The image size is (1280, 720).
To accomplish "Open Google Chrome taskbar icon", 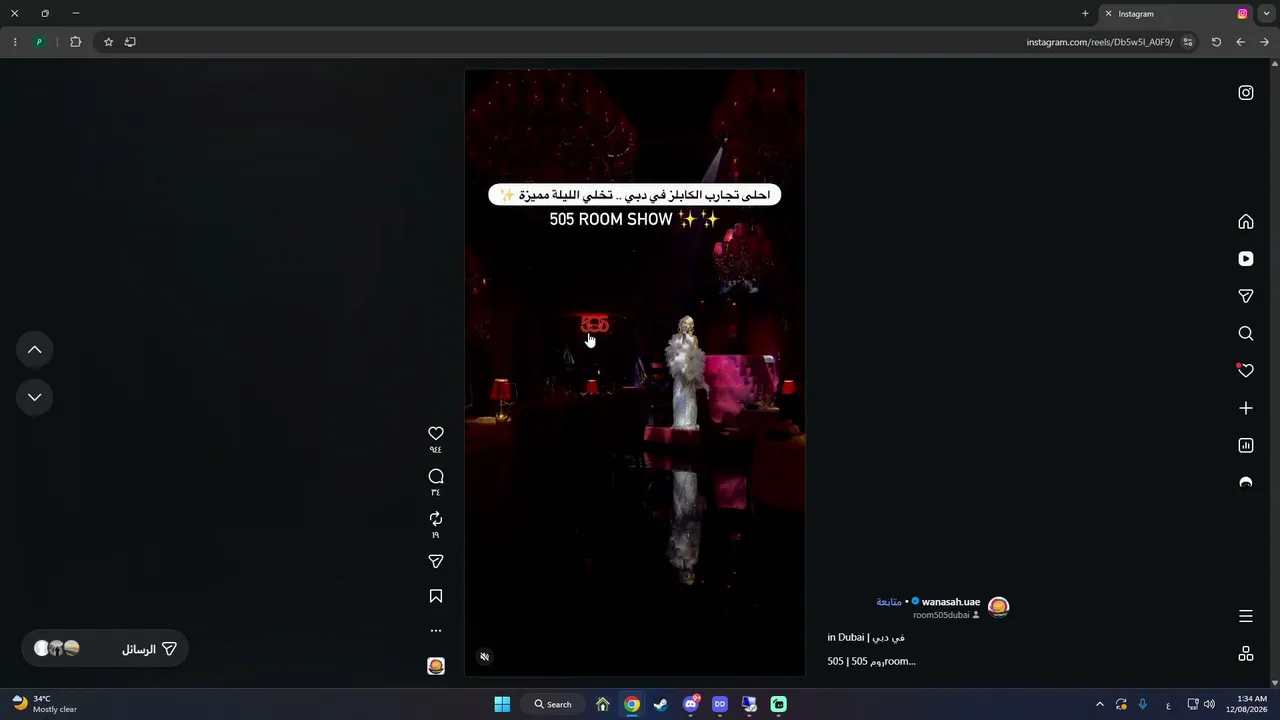I will 632,704.
